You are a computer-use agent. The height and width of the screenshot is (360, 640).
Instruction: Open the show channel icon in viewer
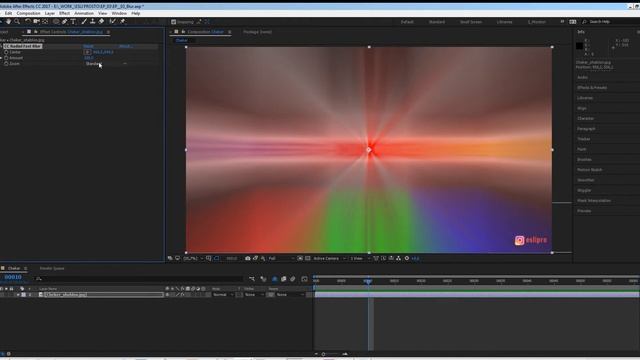263,258
